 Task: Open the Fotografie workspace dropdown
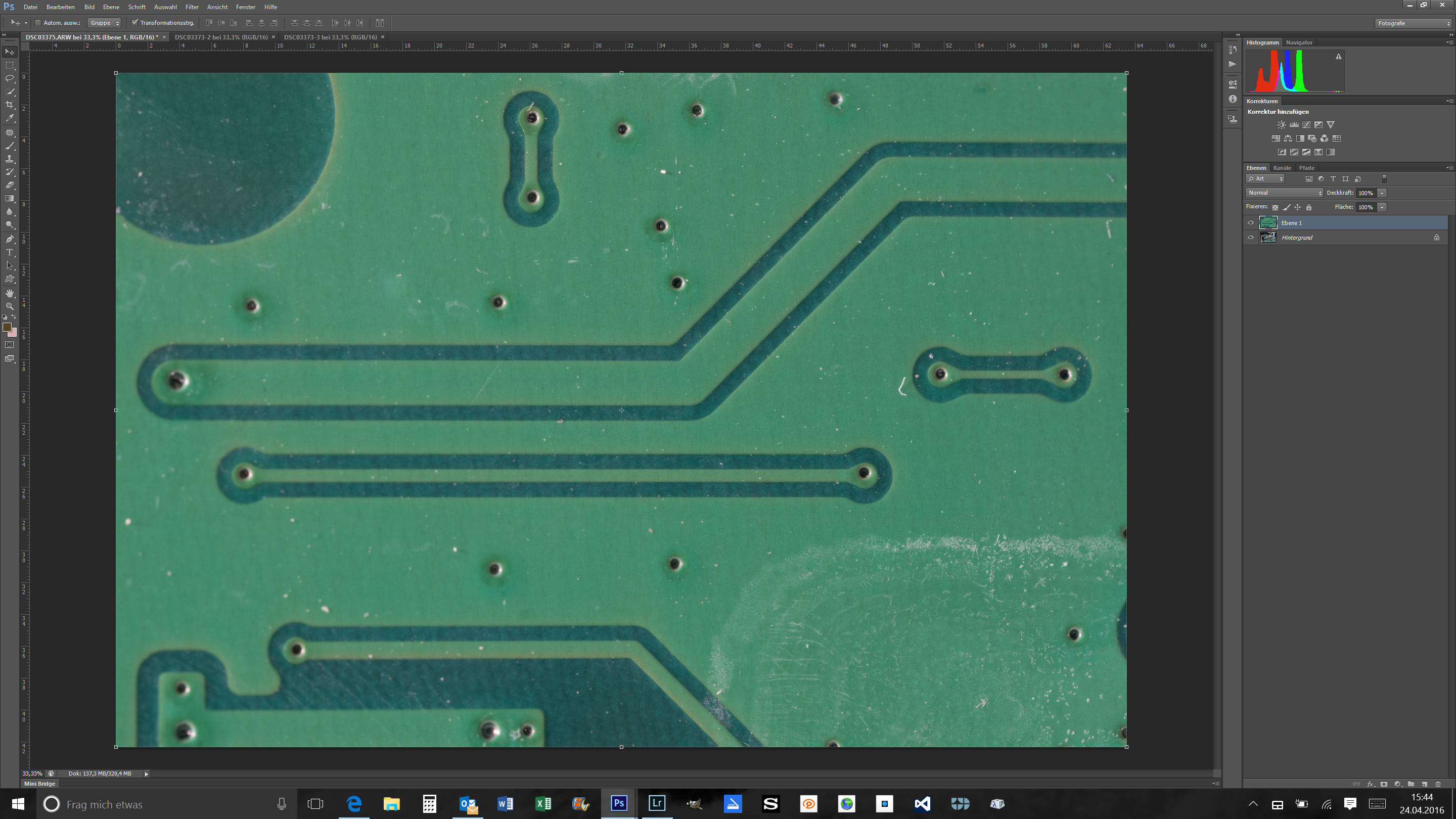click(x=1413, y=23)
